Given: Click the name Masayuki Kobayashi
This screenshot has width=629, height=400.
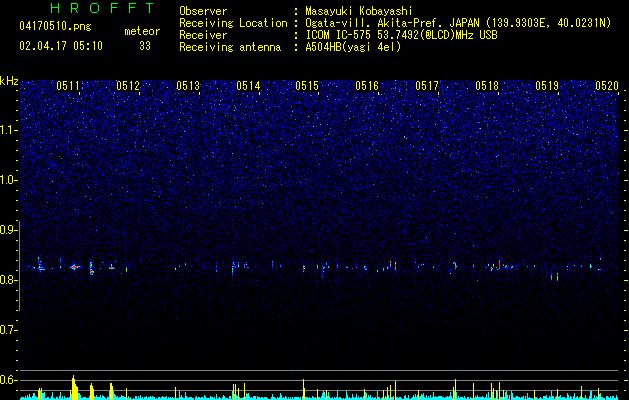Looking at the screenshot, I should pos(359,11).
